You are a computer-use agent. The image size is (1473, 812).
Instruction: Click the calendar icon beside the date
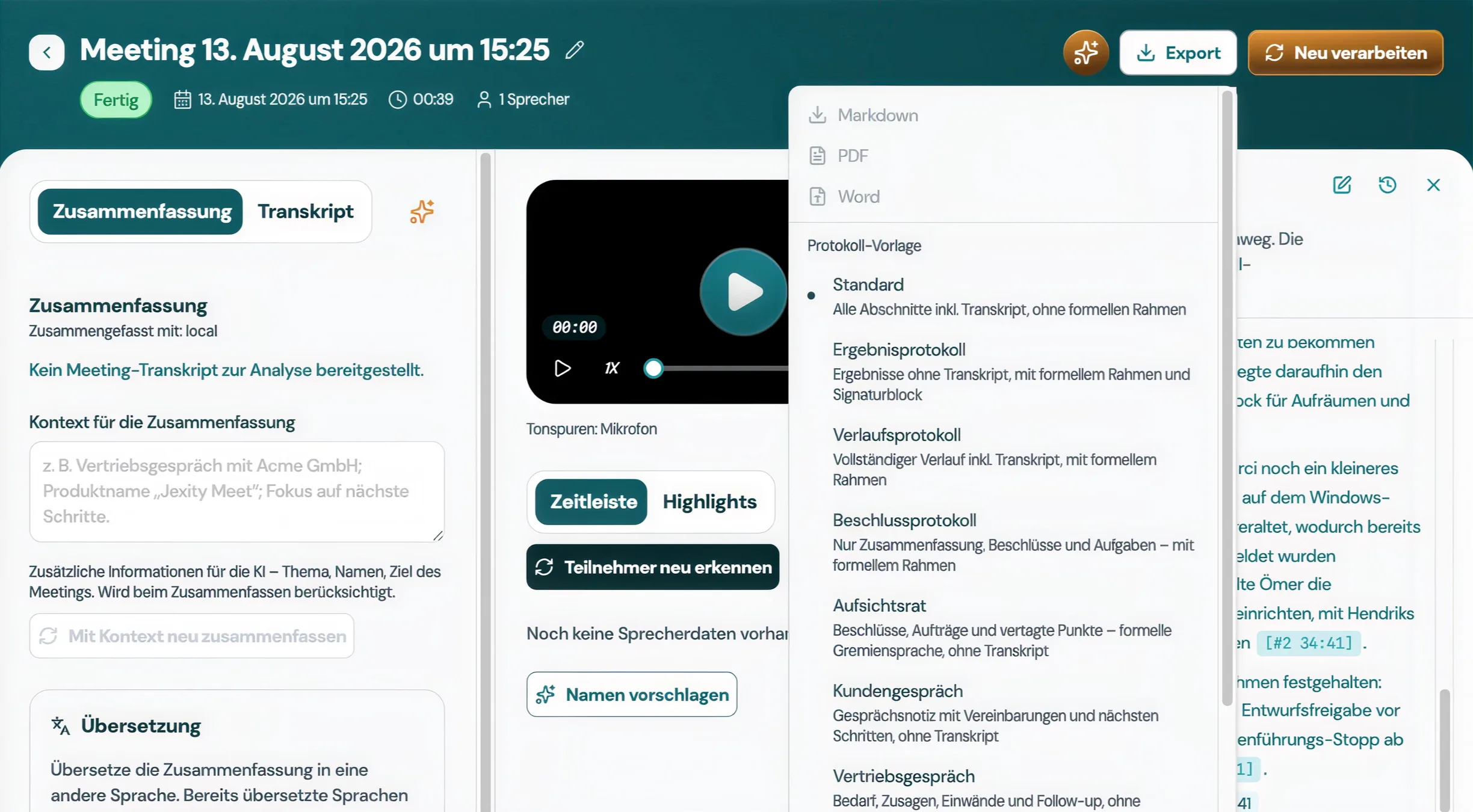click(x=182, y=99)
